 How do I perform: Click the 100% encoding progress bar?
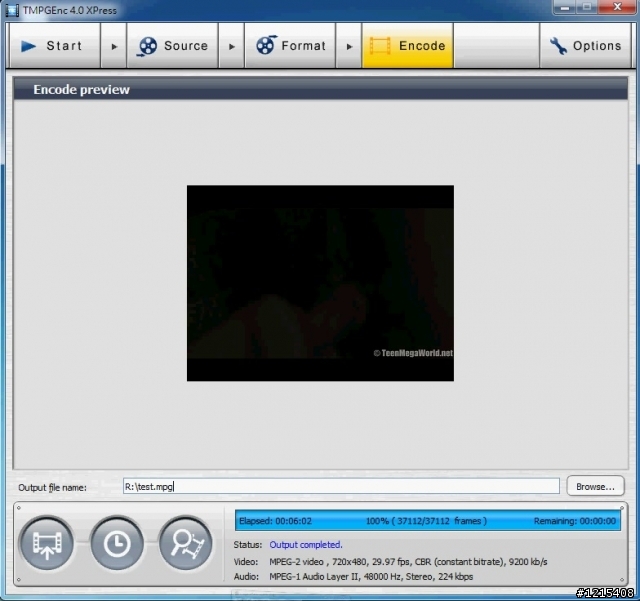pyautogui.click(x=427, y=521)
